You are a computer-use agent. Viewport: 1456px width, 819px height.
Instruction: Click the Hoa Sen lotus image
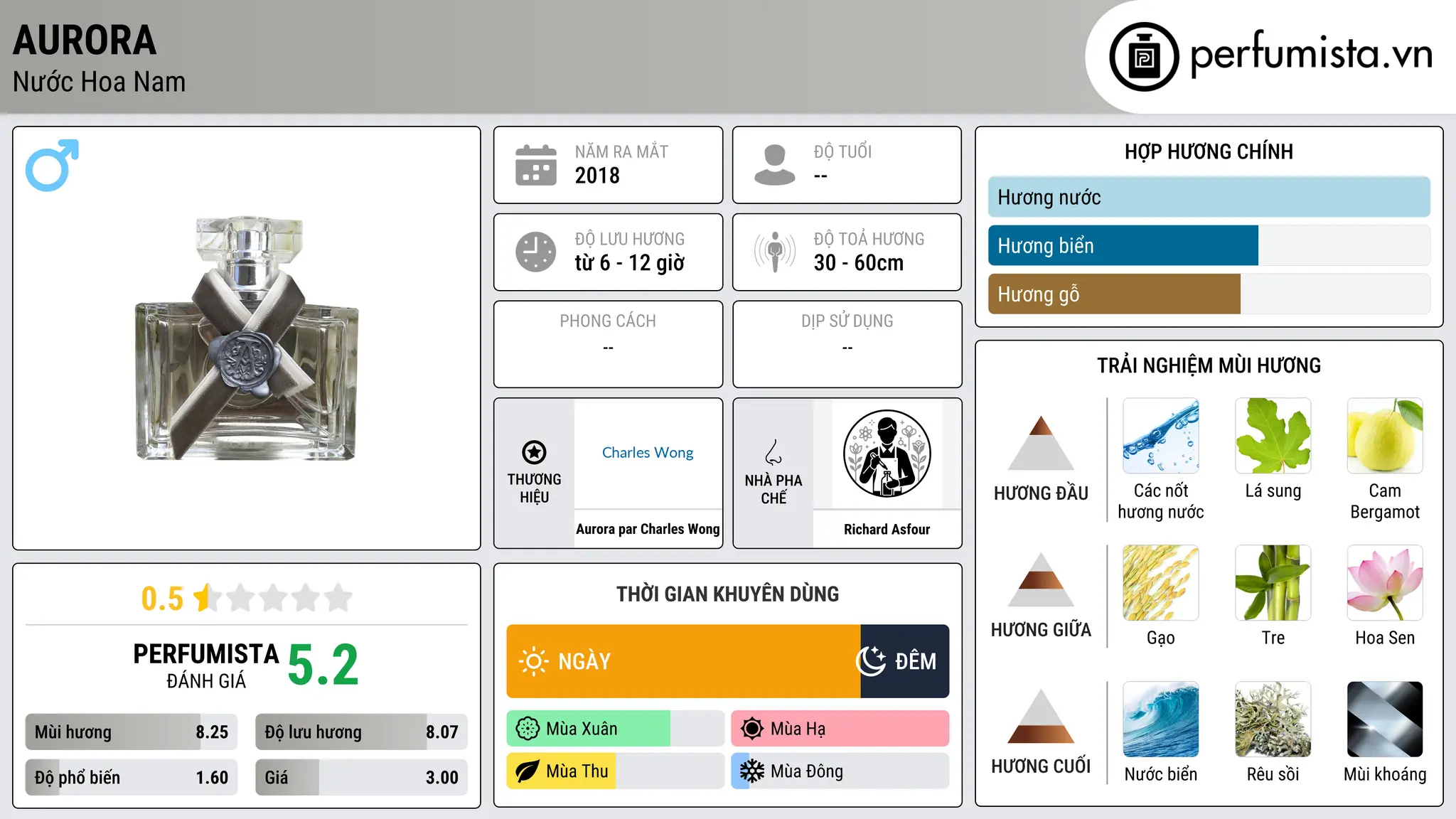tap(1385, 583)
